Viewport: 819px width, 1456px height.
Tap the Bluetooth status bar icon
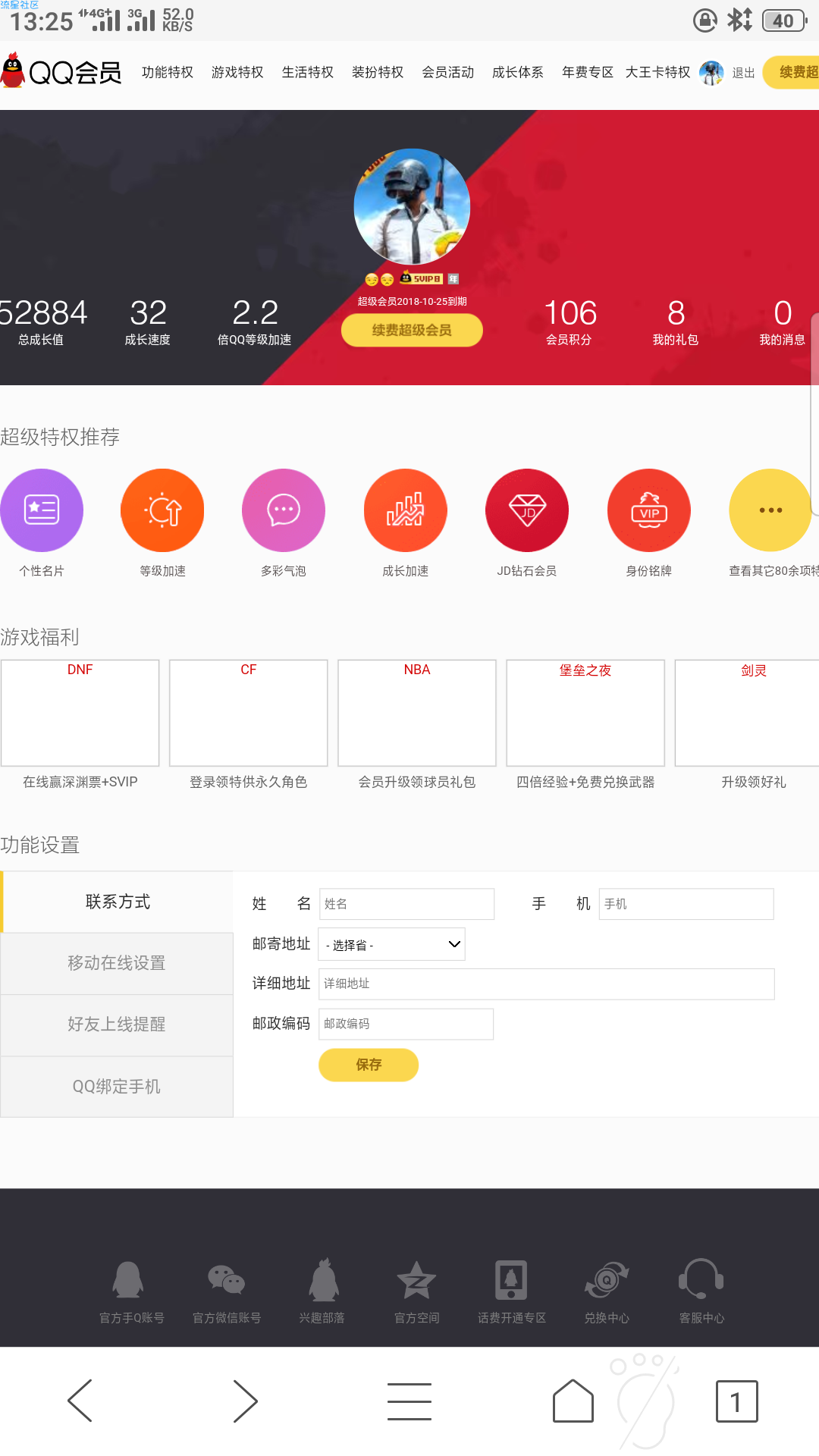739,20
